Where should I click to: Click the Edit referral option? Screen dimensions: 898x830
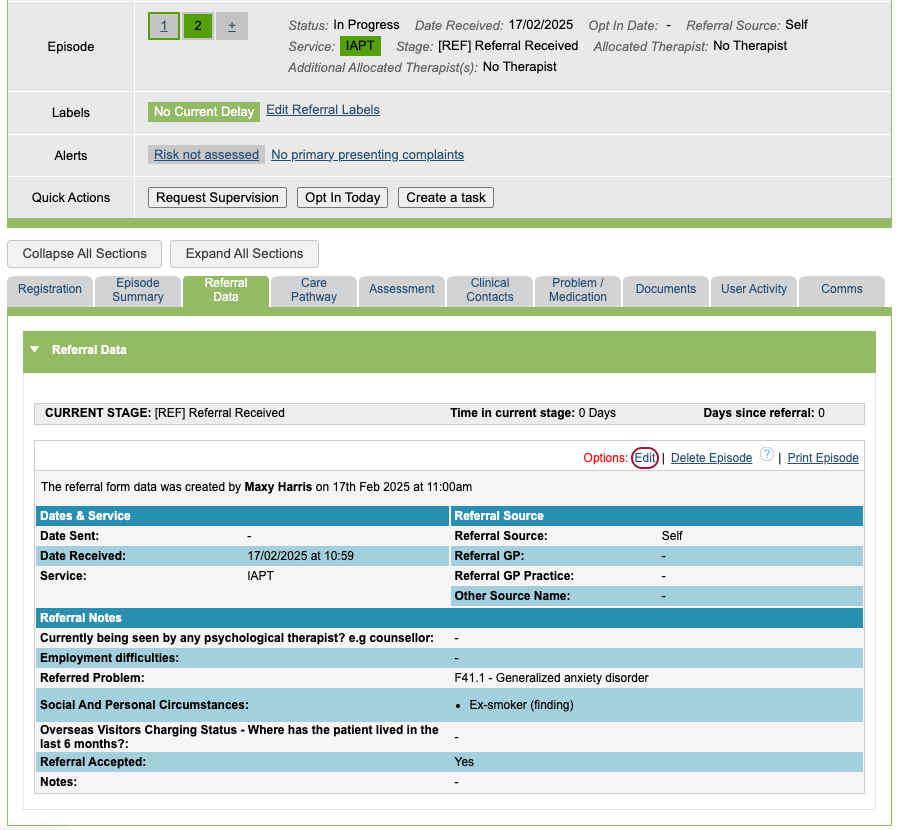645,458
